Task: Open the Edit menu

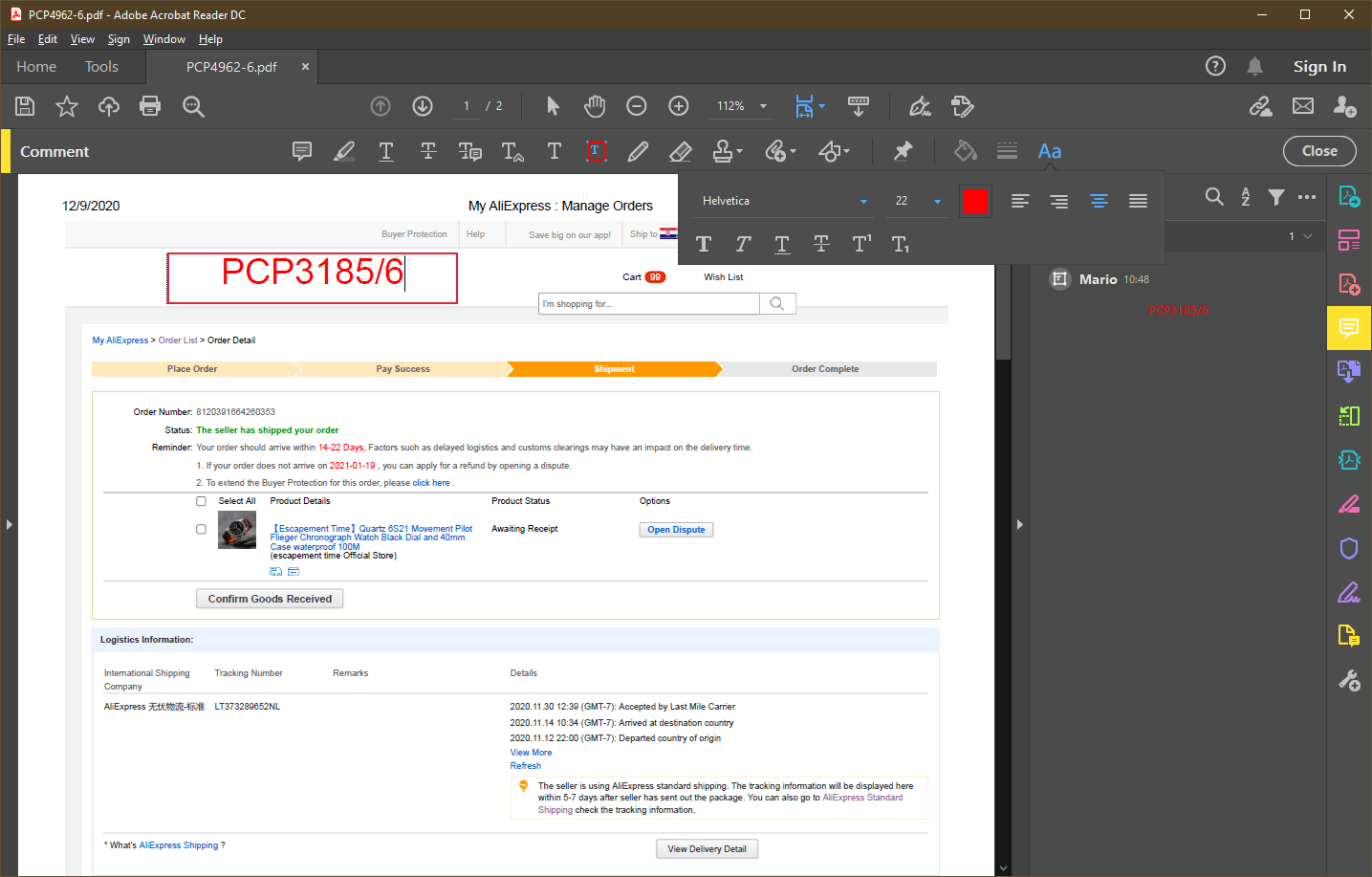Action: [48, 39]
